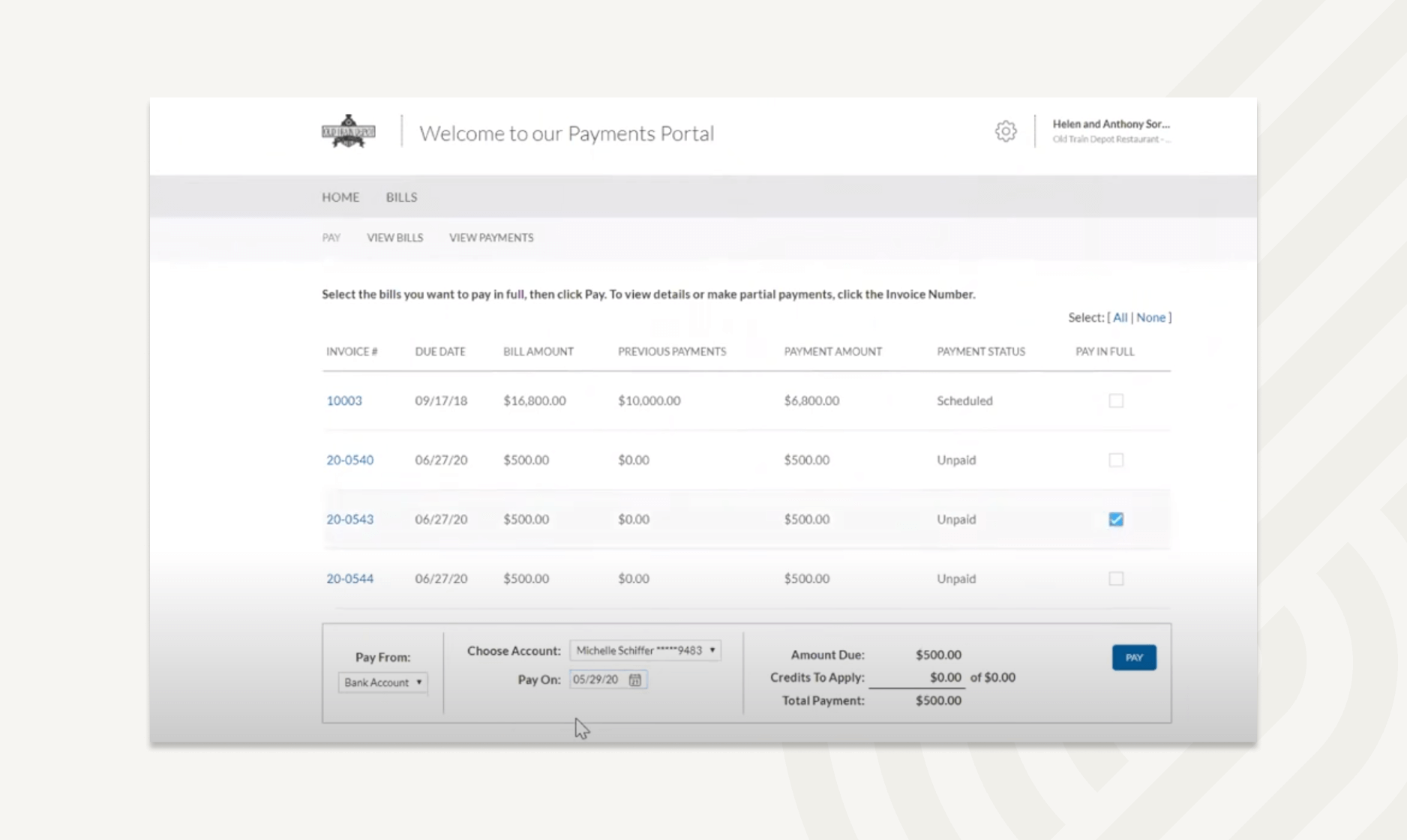Click the INVOICE # column header
This screenshot has width=1407, height=840.
pyautogui.click(x=352, y=352)
